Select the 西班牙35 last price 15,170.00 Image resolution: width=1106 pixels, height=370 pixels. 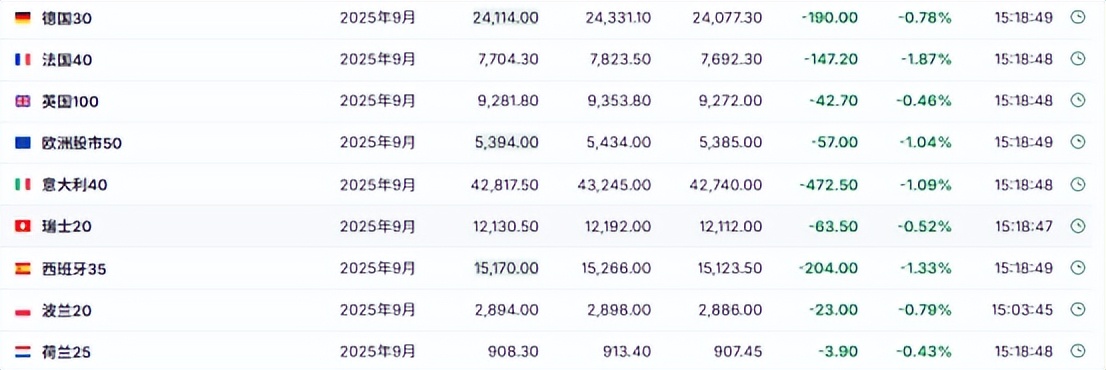506,268
